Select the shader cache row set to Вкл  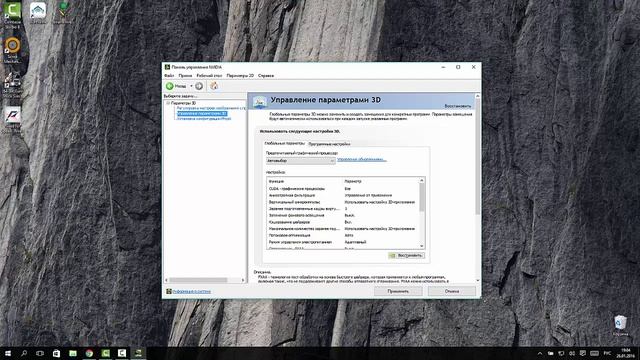[342, 222]
